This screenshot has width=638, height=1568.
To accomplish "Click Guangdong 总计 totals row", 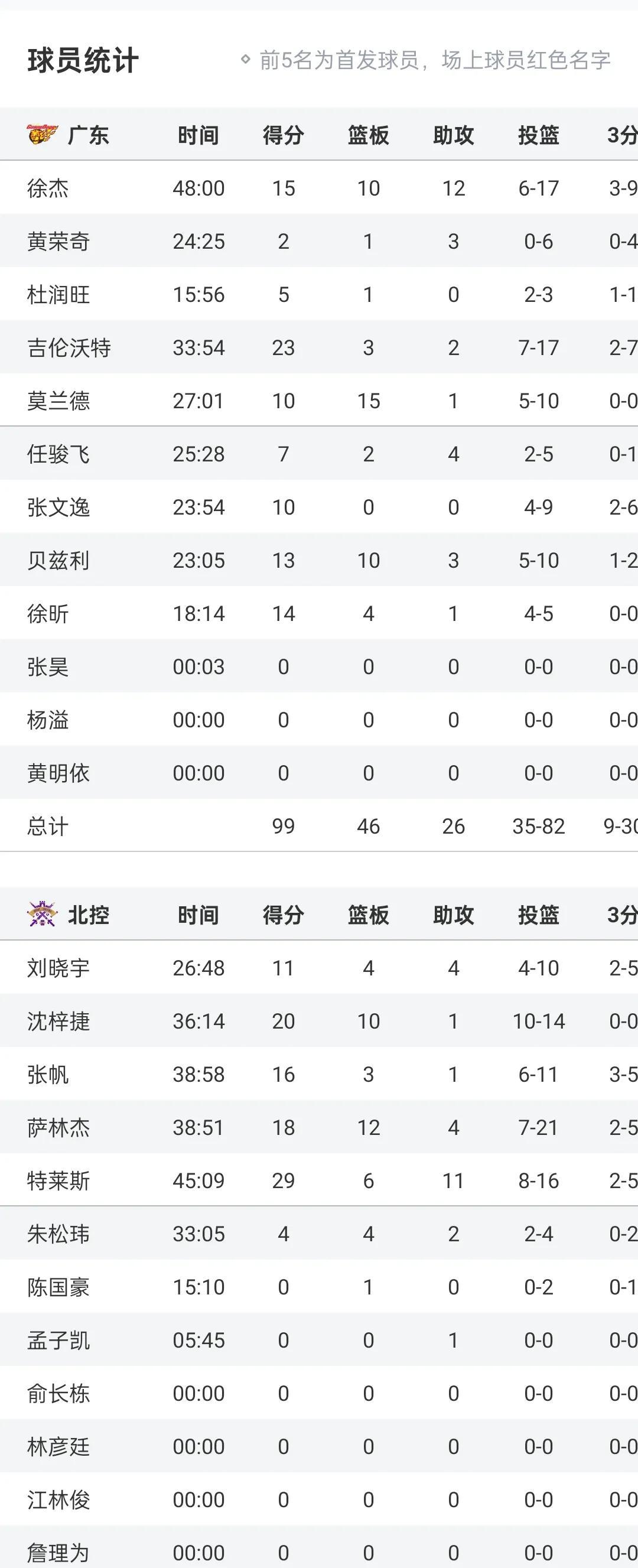I will (48, 826).
